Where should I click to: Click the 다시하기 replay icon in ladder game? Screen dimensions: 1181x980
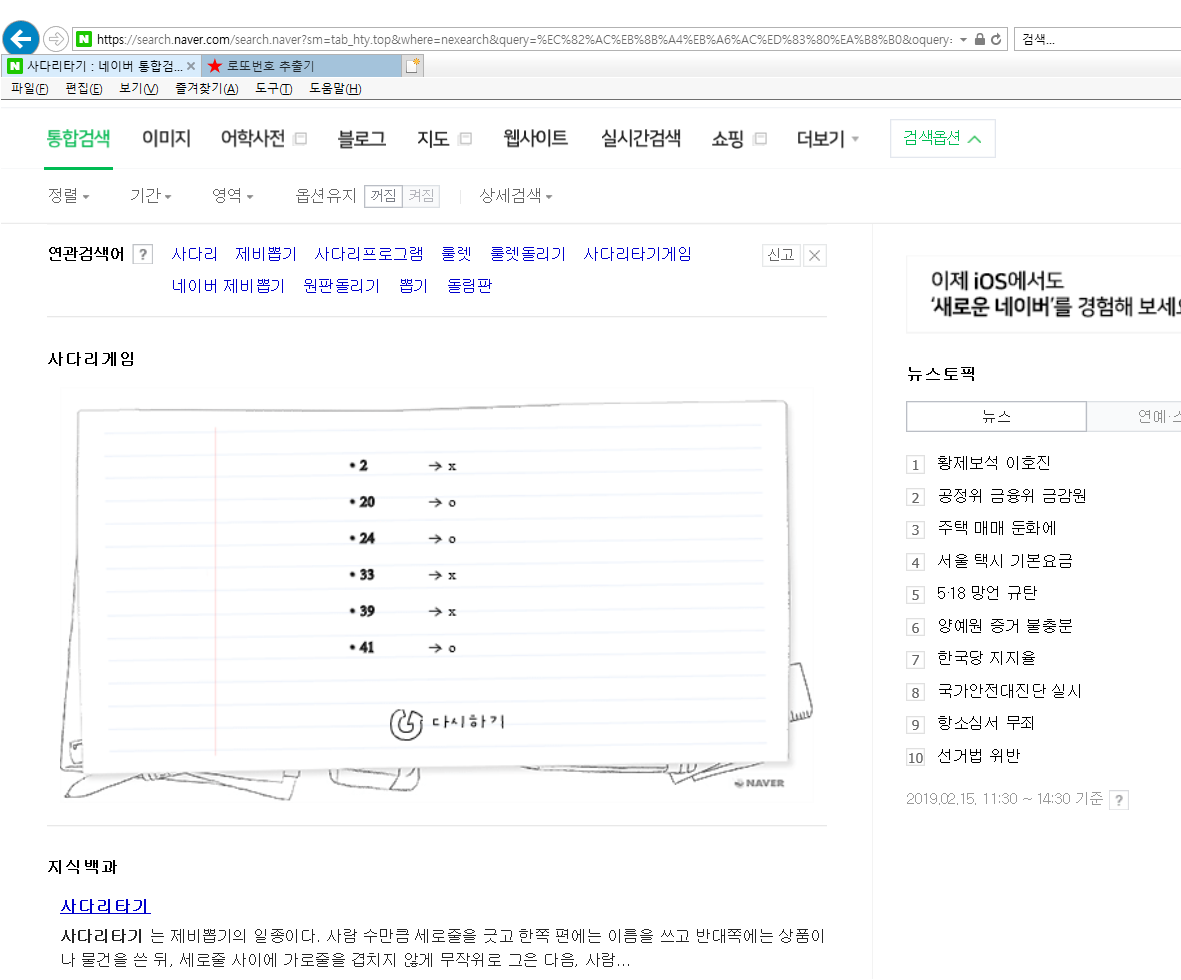tap(405, 725)
